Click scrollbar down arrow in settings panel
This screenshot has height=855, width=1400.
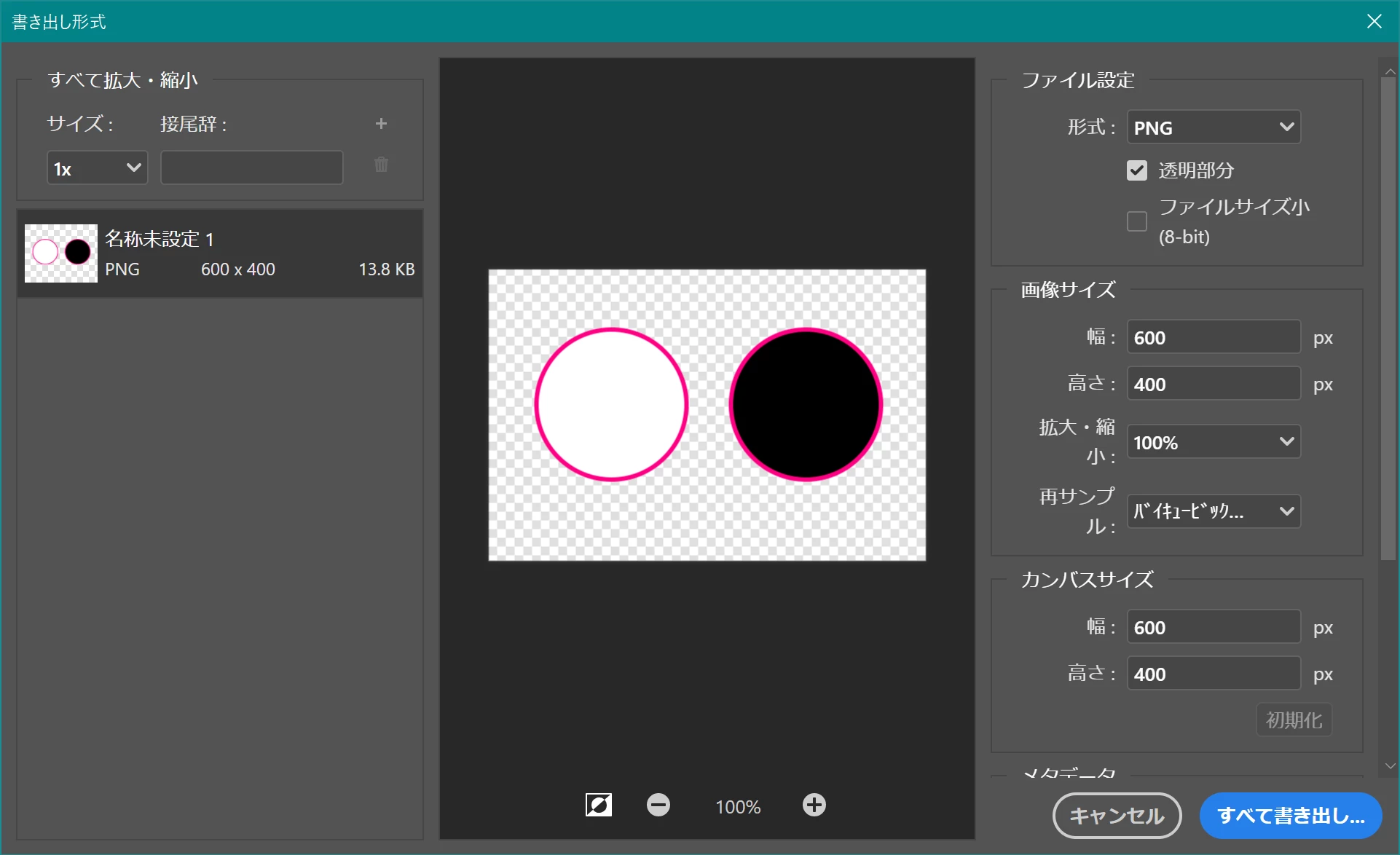1390,766
